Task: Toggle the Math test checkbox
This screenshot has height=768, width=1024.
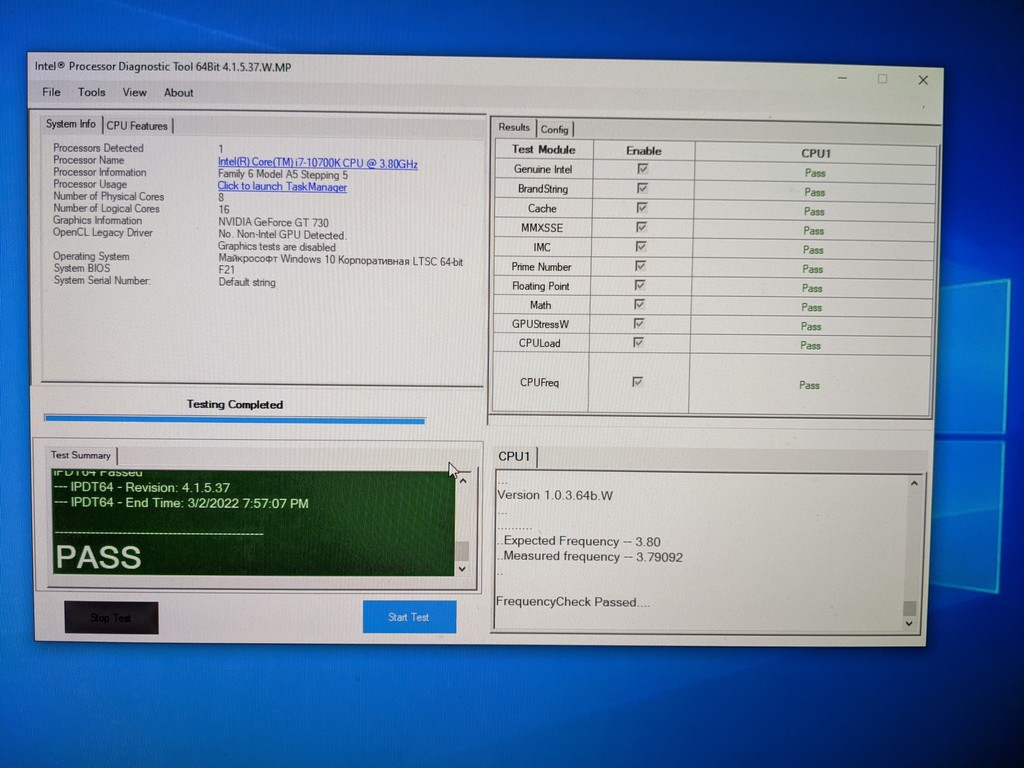Action: tap(639, 304)
